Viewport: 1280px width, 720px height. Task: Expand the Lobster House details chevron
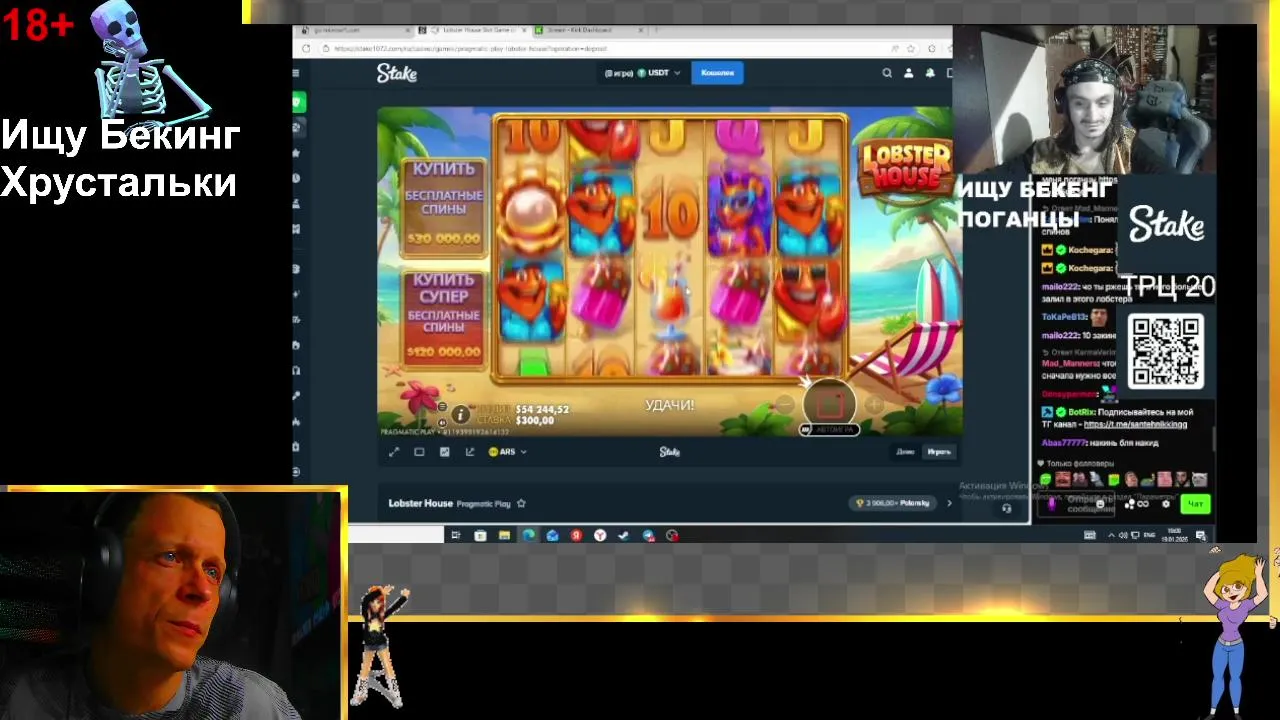click(x=949, y=503)
